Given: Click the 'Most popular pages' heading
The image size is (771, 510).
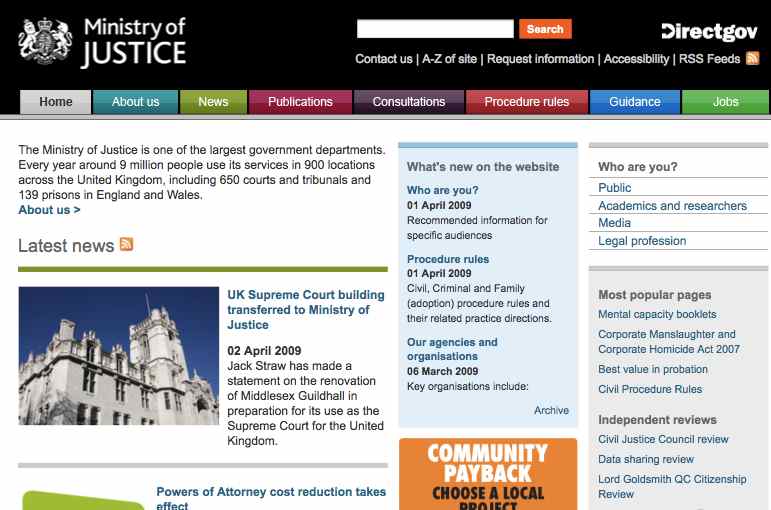Looking at the screenshot, I should 654,295.
